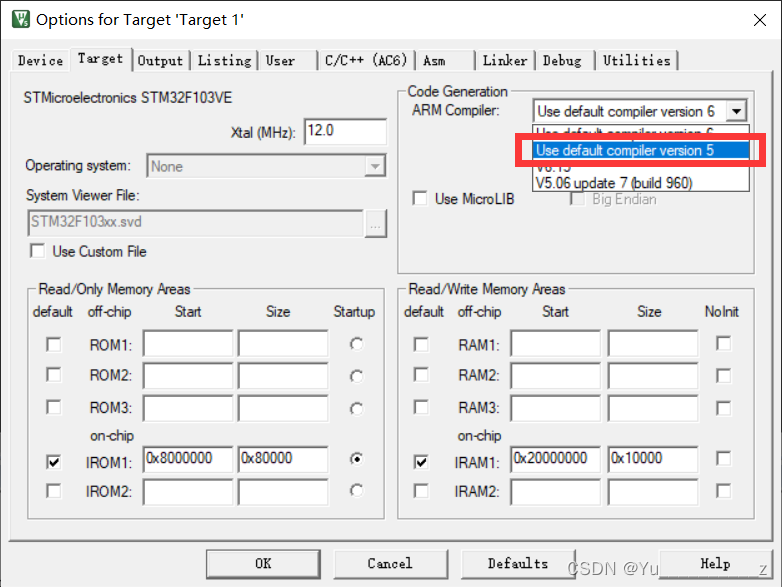Viewport: 782px width, 587px height.
Task: Enable NoInit for RAM1
Action: pyautogui.click(x=723, y=343)
